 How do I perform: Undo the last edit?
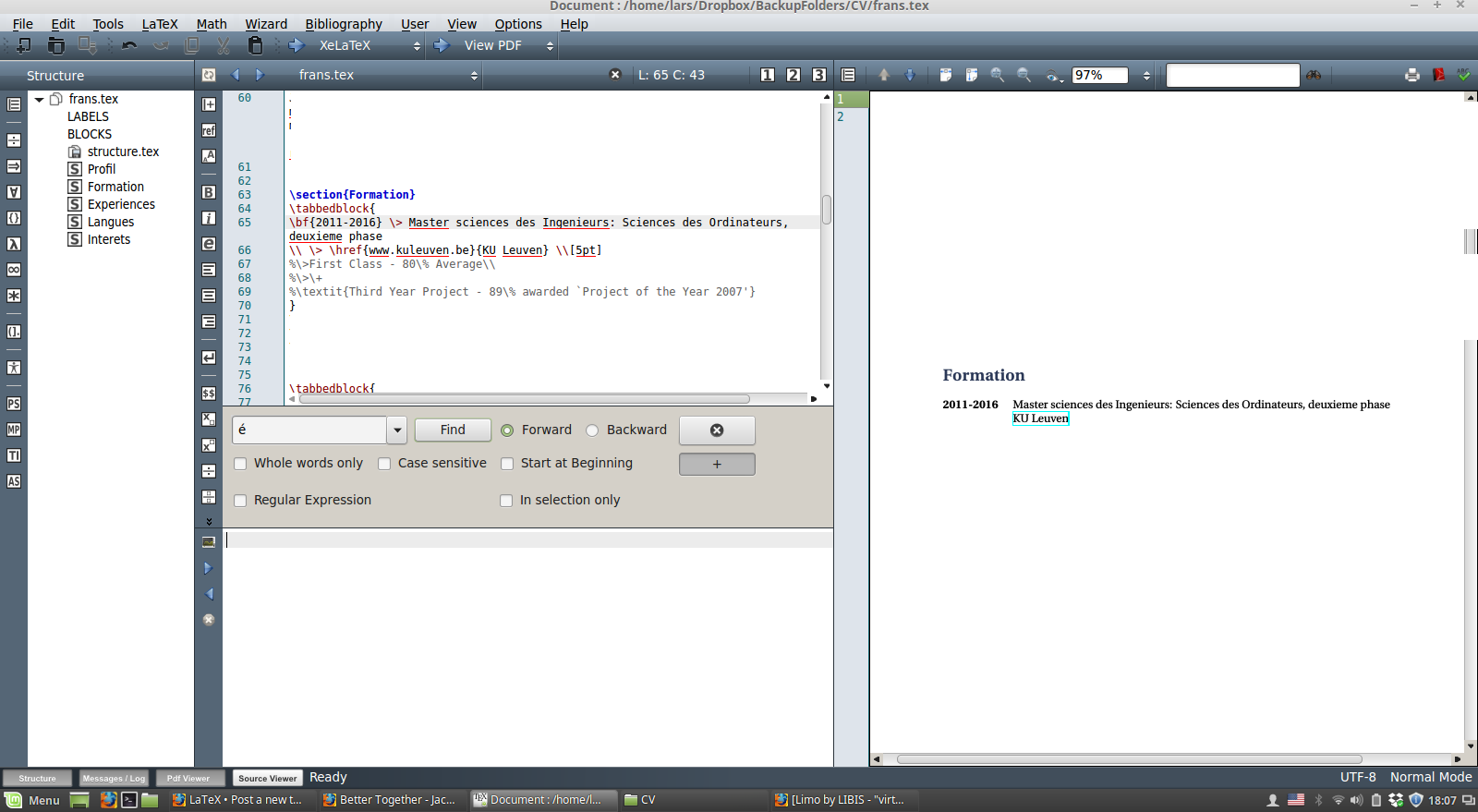pyautogui.click(x=129, y=45)
